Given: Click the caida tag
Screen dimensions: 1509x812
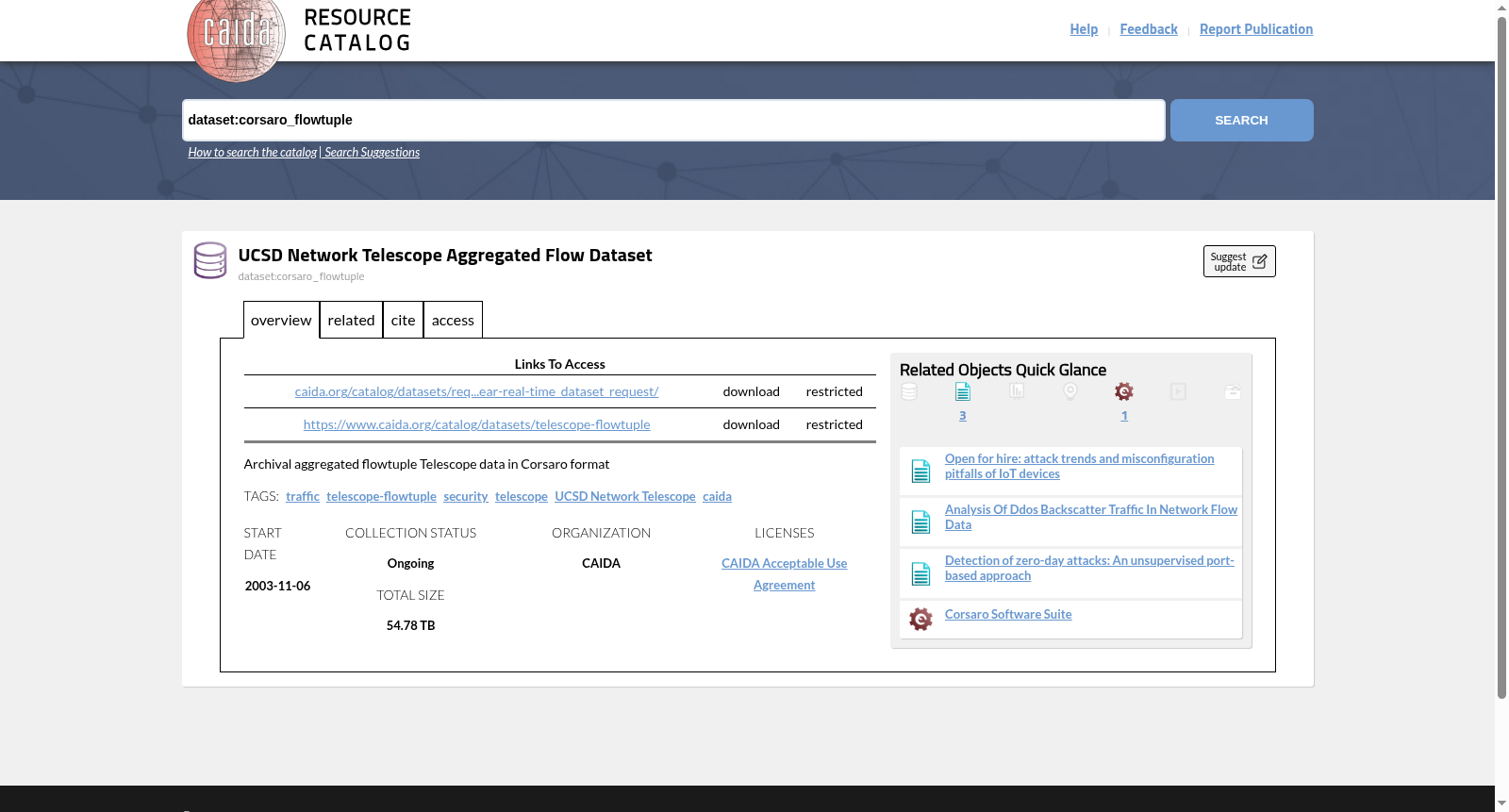Looking at the screenshot, I should pos(717,496).
